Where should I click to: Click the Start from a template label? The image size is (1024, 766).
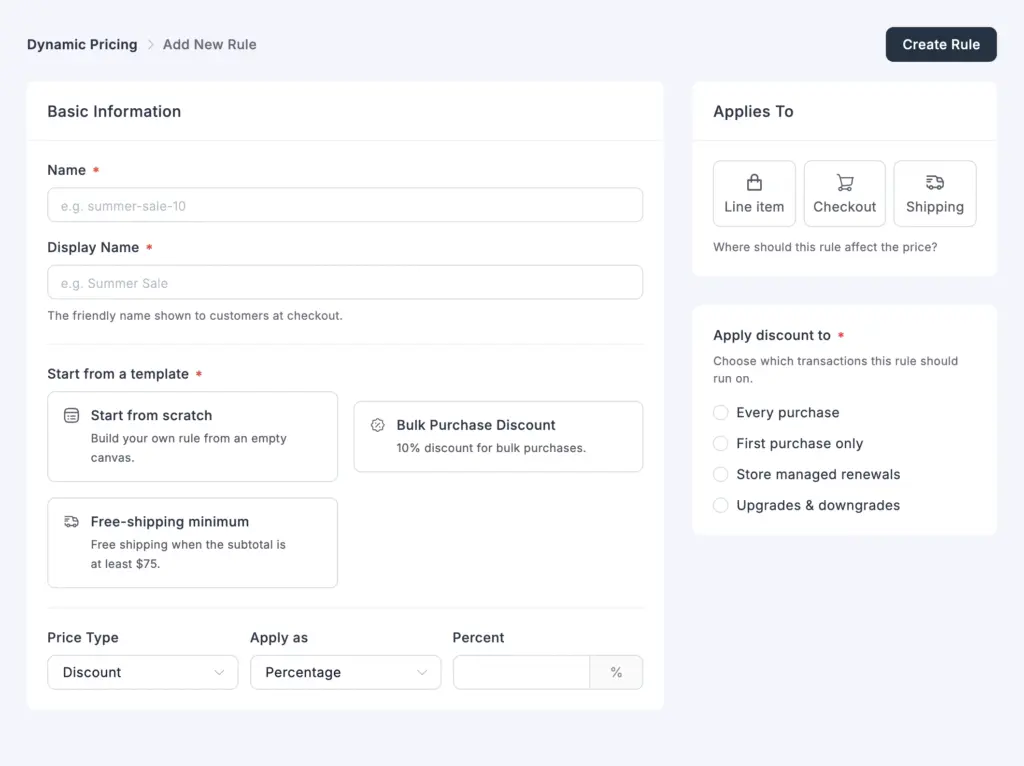pyautogui.click(x=118, y=374)
